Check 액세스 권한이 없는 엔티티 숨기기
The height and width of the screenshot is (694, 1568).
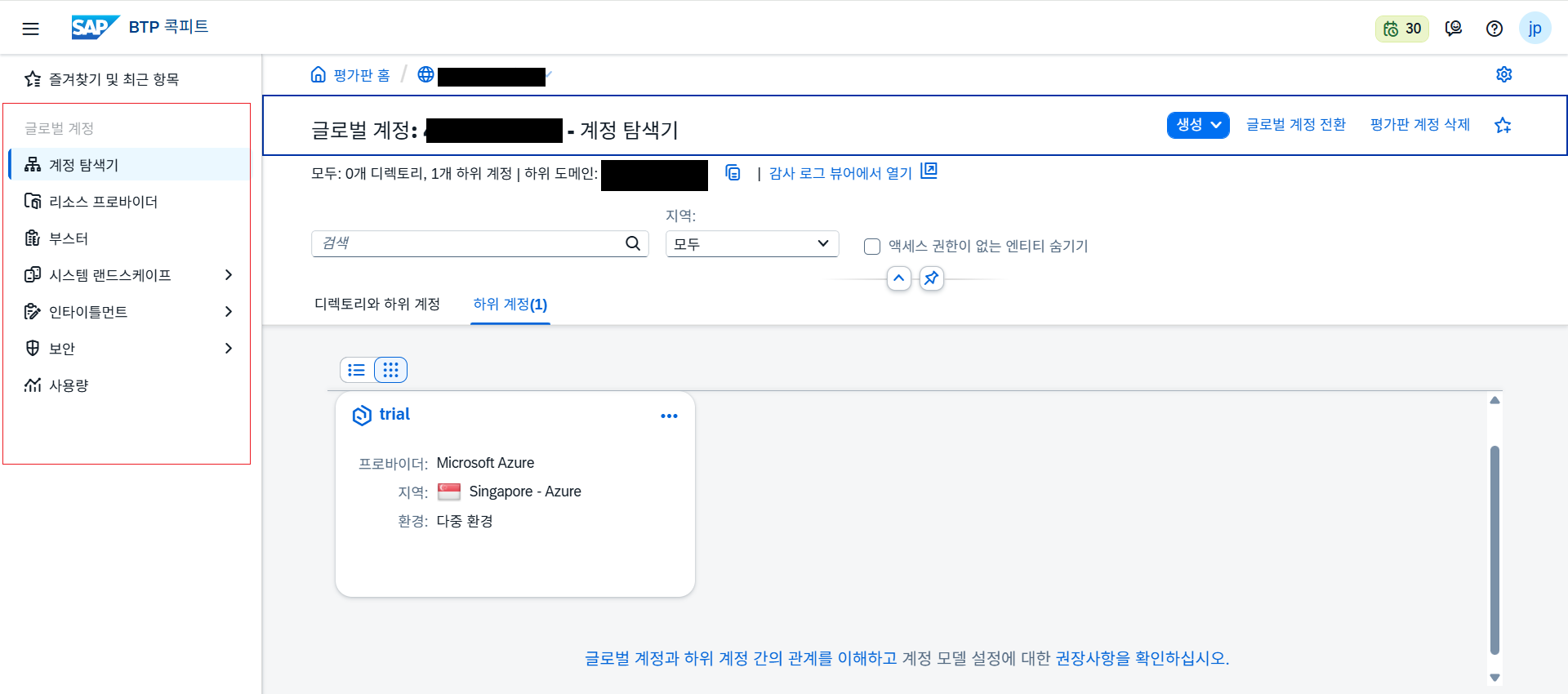coord(872,247)
